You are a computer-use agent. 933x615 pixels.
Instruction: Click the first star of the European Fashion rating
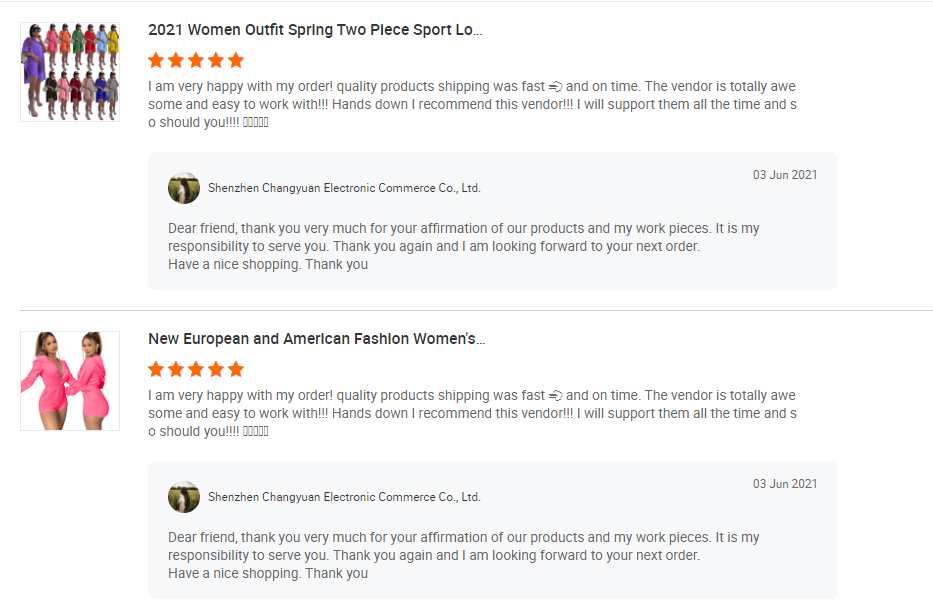156,369
